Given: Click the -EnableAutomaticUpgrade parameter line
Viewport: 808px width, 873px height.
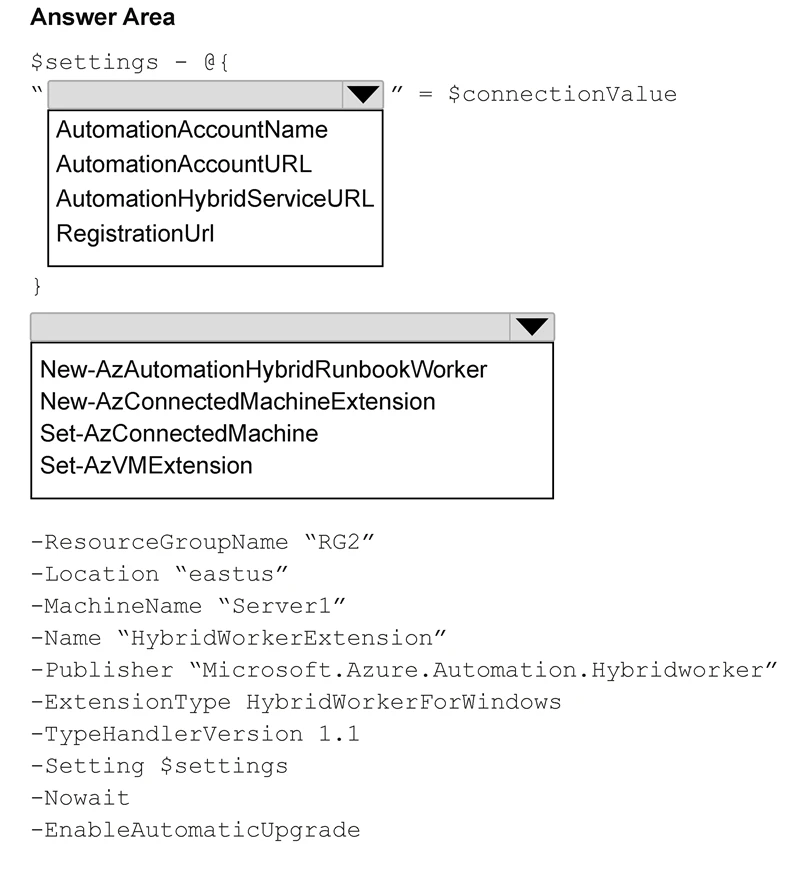Looking at the screenshot, I should 195,830.
